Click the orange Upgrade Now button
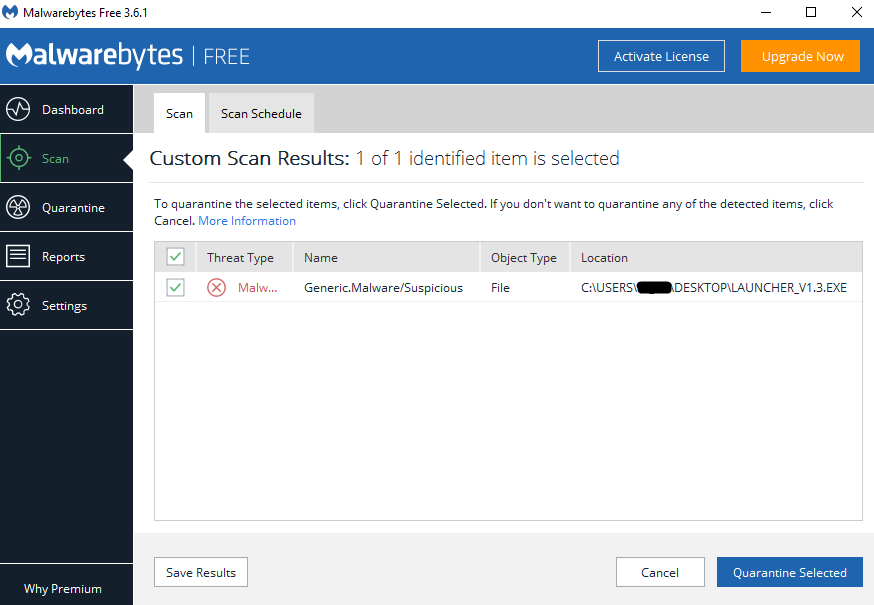 pos(800,56)
